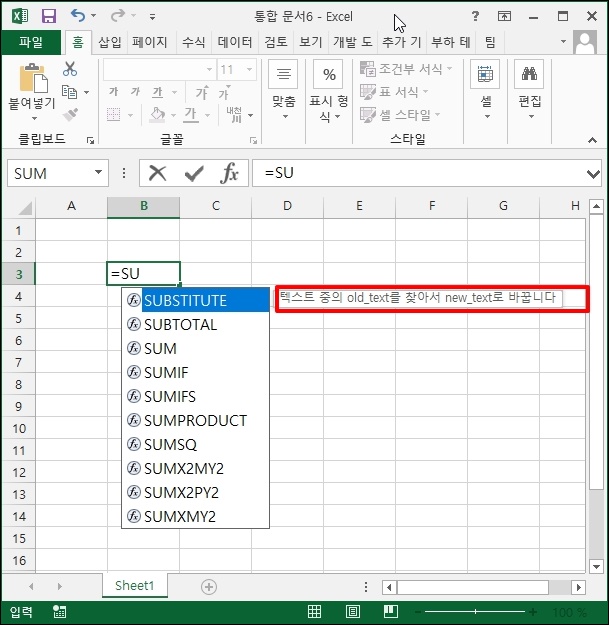Image resolution: width=609 pixels, height=625 pixels.
Task: Click the Select All corner triangle
Action: [25, 207]
